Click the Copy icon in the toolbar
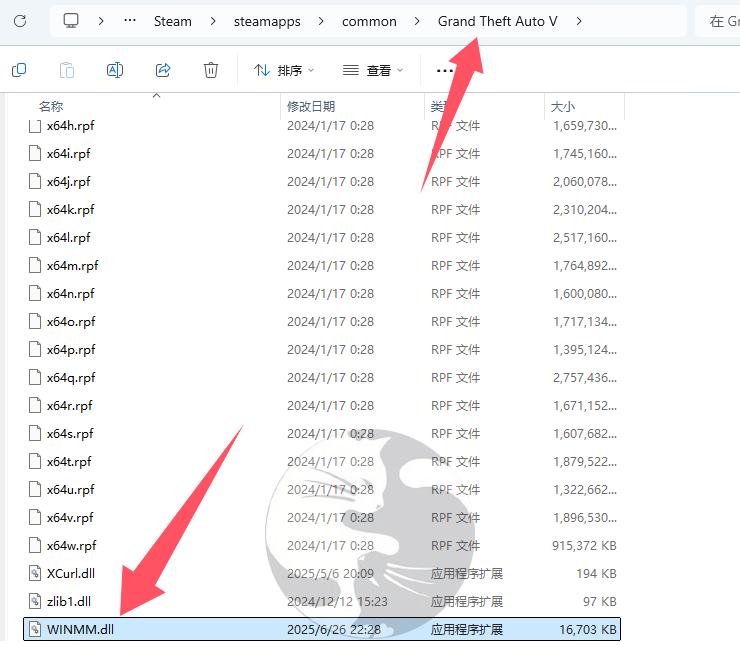The width and height of the screenshot is (740, 645). [18, 70]
